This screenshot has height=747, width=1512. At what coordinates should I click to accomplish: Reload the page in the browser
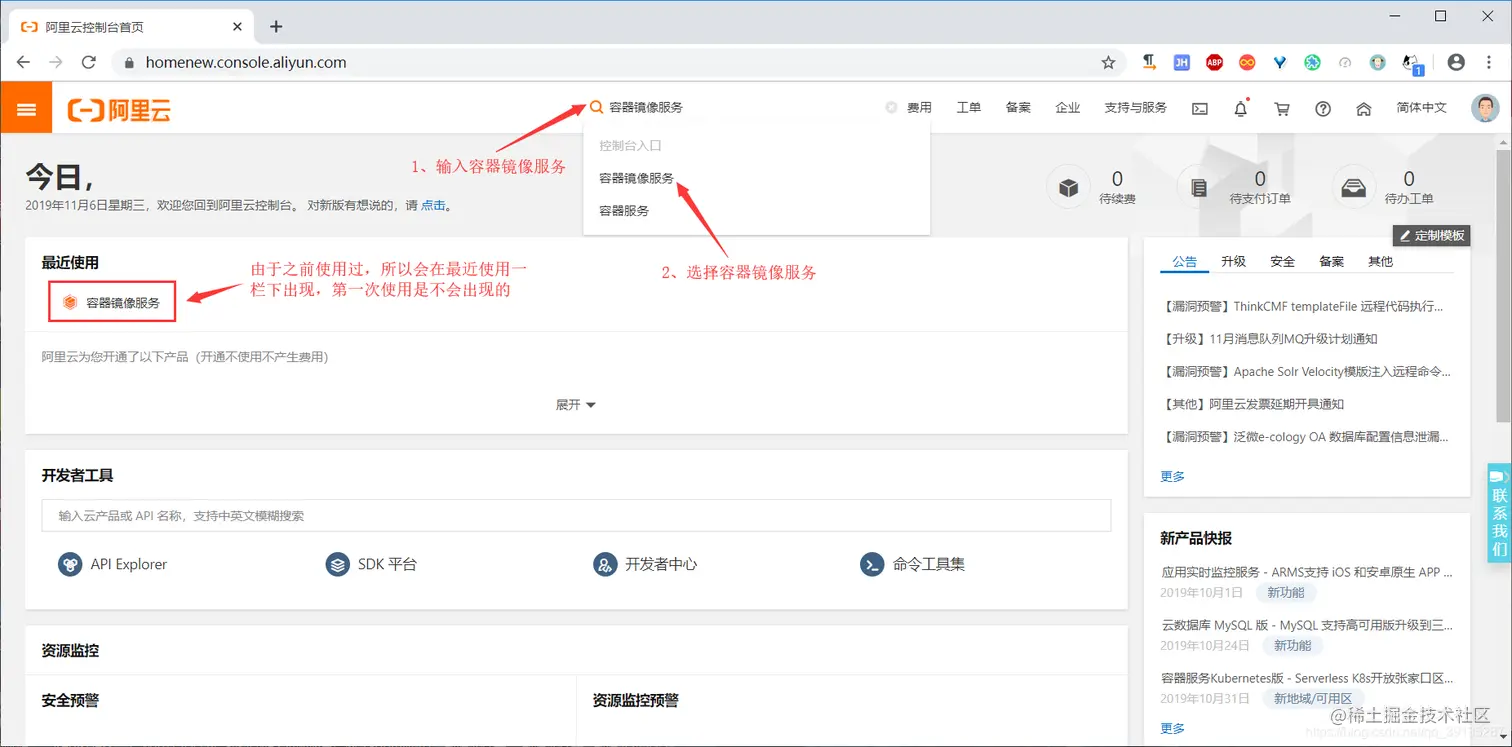point(88,62)
